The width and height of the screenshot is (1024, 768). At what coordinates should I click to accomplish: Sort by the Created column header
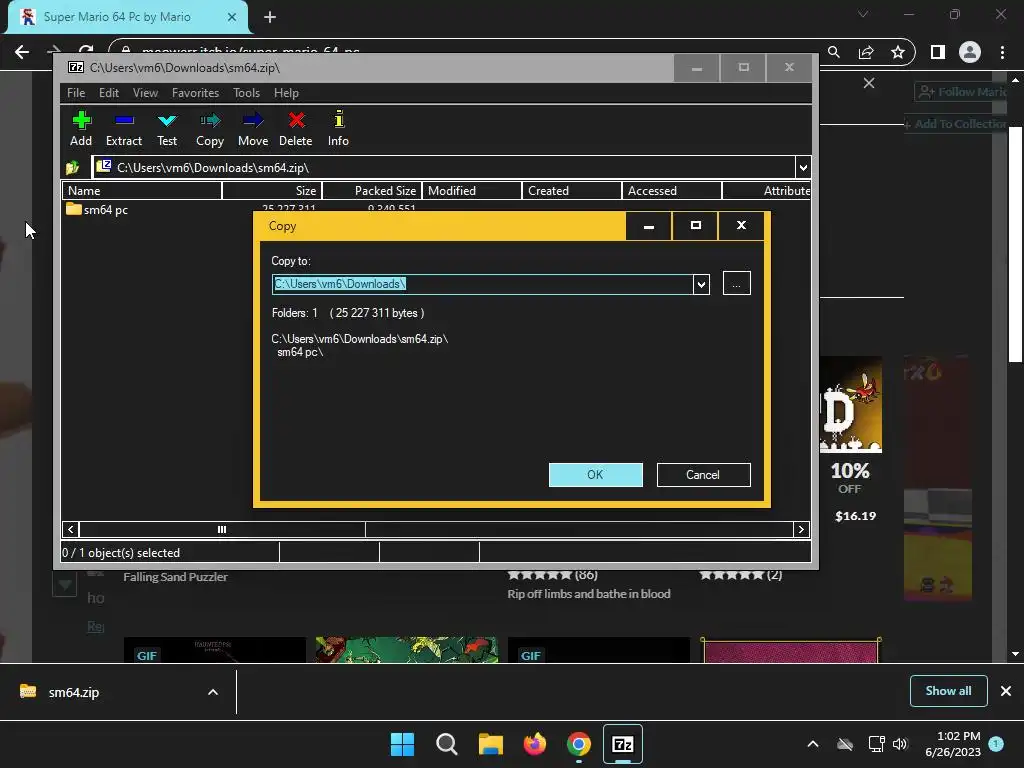572,191
